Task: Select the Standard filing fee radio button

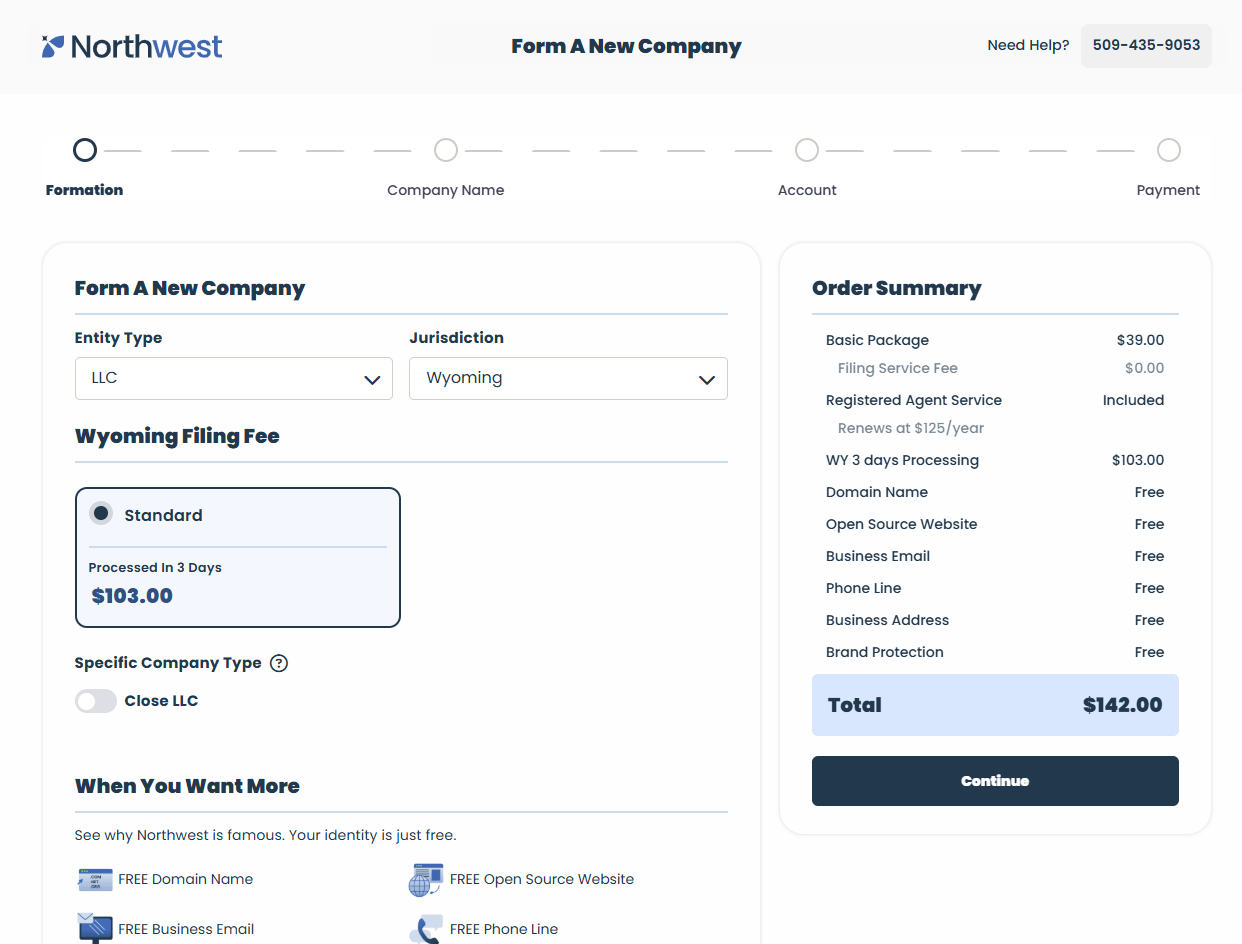Action: click(101, 514)
